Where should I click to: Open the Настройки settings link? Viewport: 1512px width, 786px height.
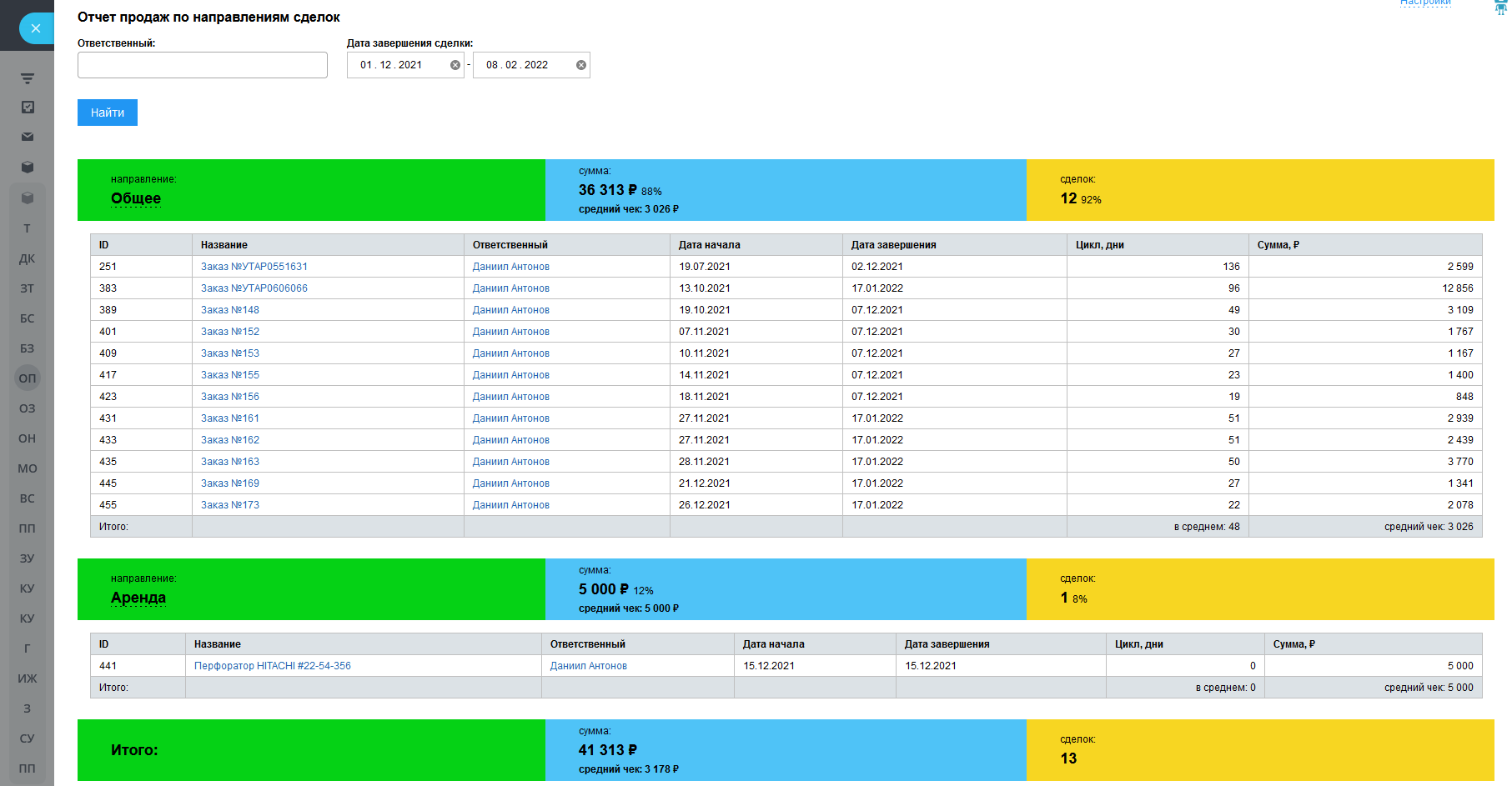[1424, 3]
